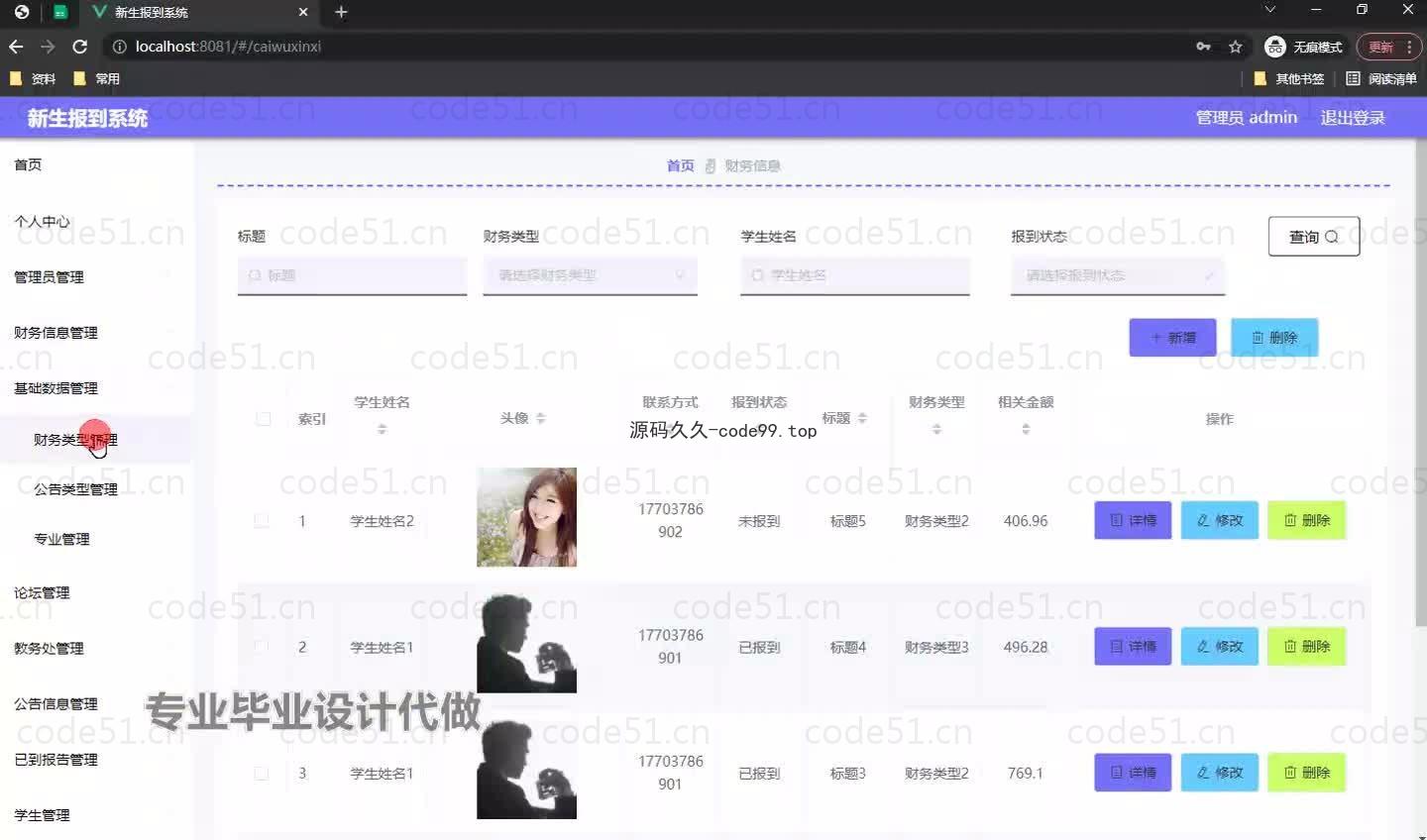Click 修改 for row 标题4
The image size is (1427, 840).
[1220, 646]
